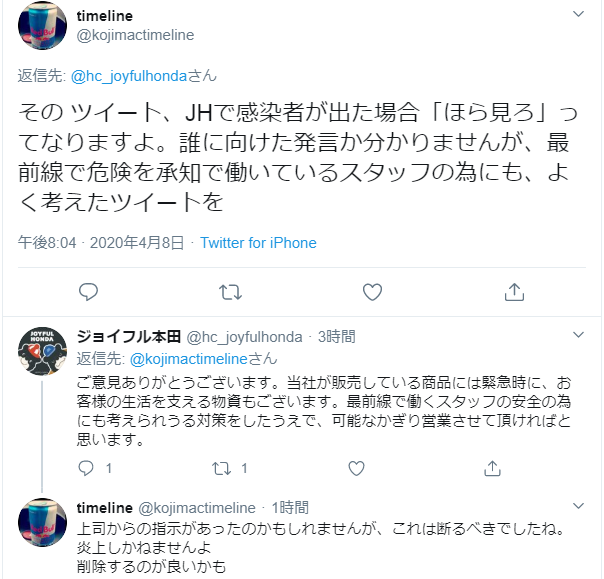Image resolution: width=604 pixels, height=579 pixels.
Task: Reply to the Joyful Honda tweet
Action: 86,467
